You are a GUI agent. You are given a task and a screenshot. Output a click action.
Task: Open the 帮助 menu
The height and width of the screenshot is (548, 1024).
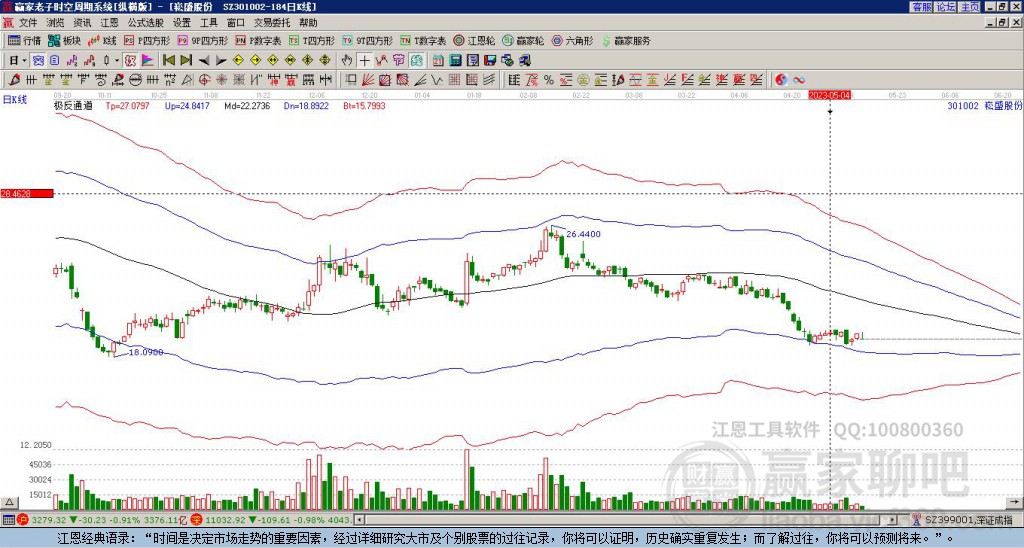[308, 23]
